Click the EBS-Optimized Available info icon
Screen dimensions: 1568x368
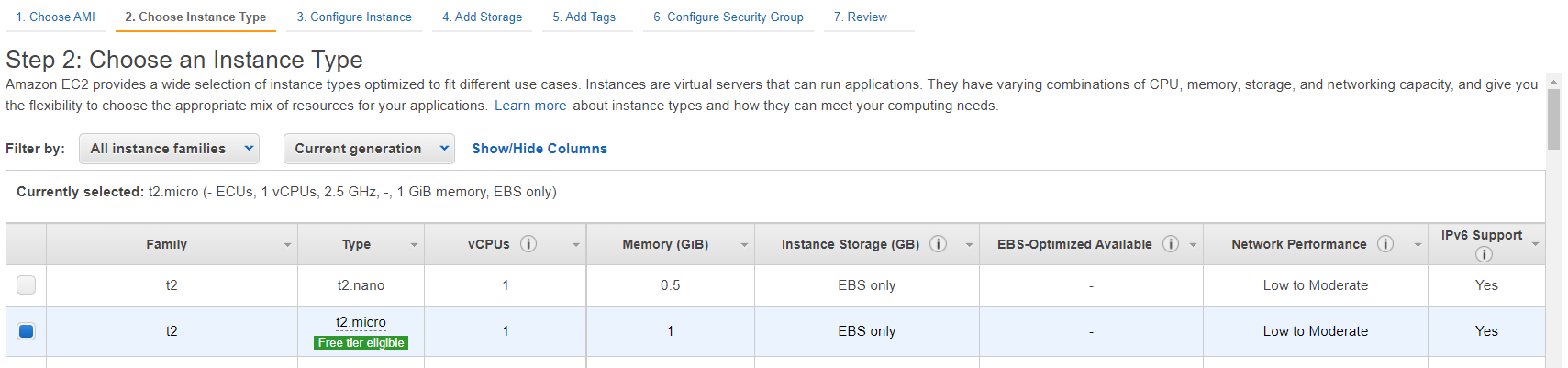click(1171, 244)
